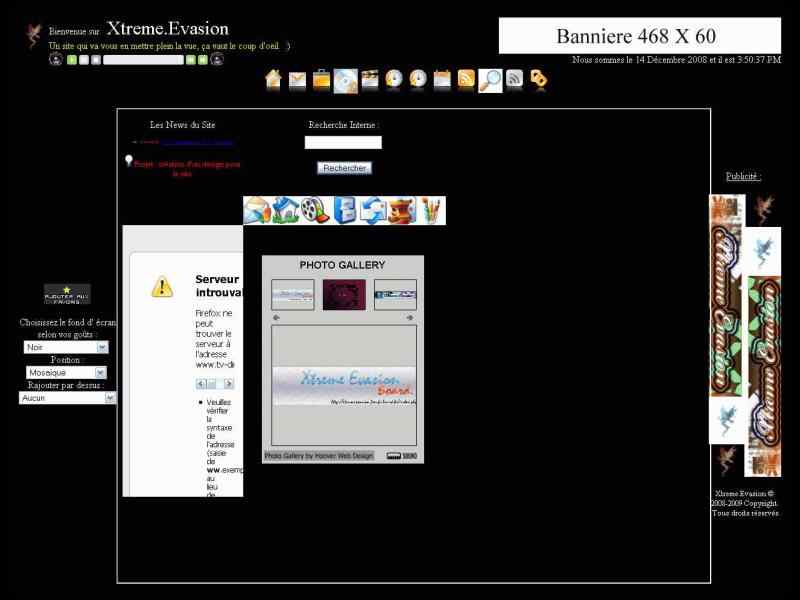Screen dimensions: 800x600
Task: Open the envelope mail icon in top toolbar
Action: tap(297, 80)
